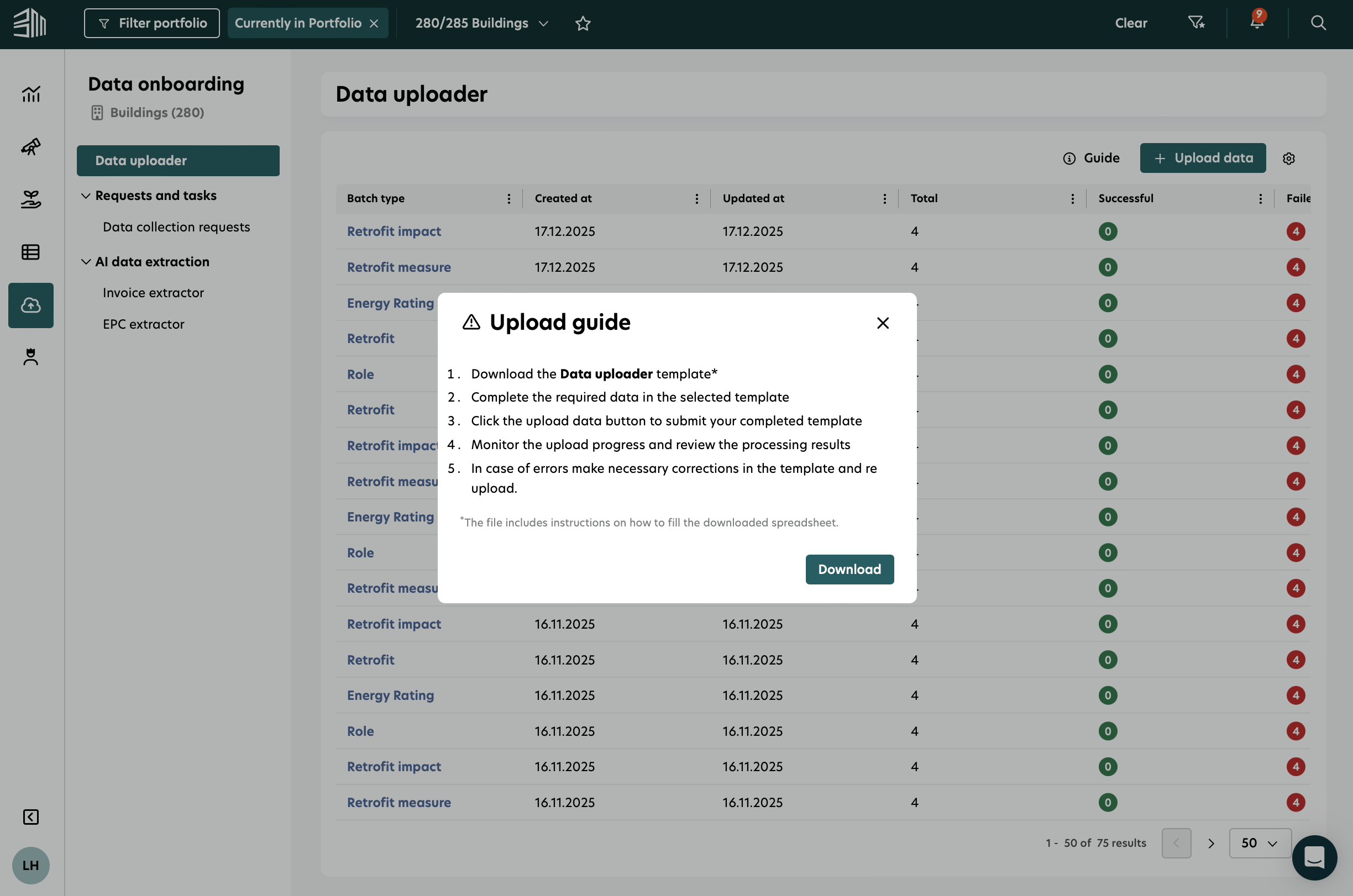The image size is (1353, 896).
Task: Open Batch type column options menu
Action: click(x=508, y=198)
